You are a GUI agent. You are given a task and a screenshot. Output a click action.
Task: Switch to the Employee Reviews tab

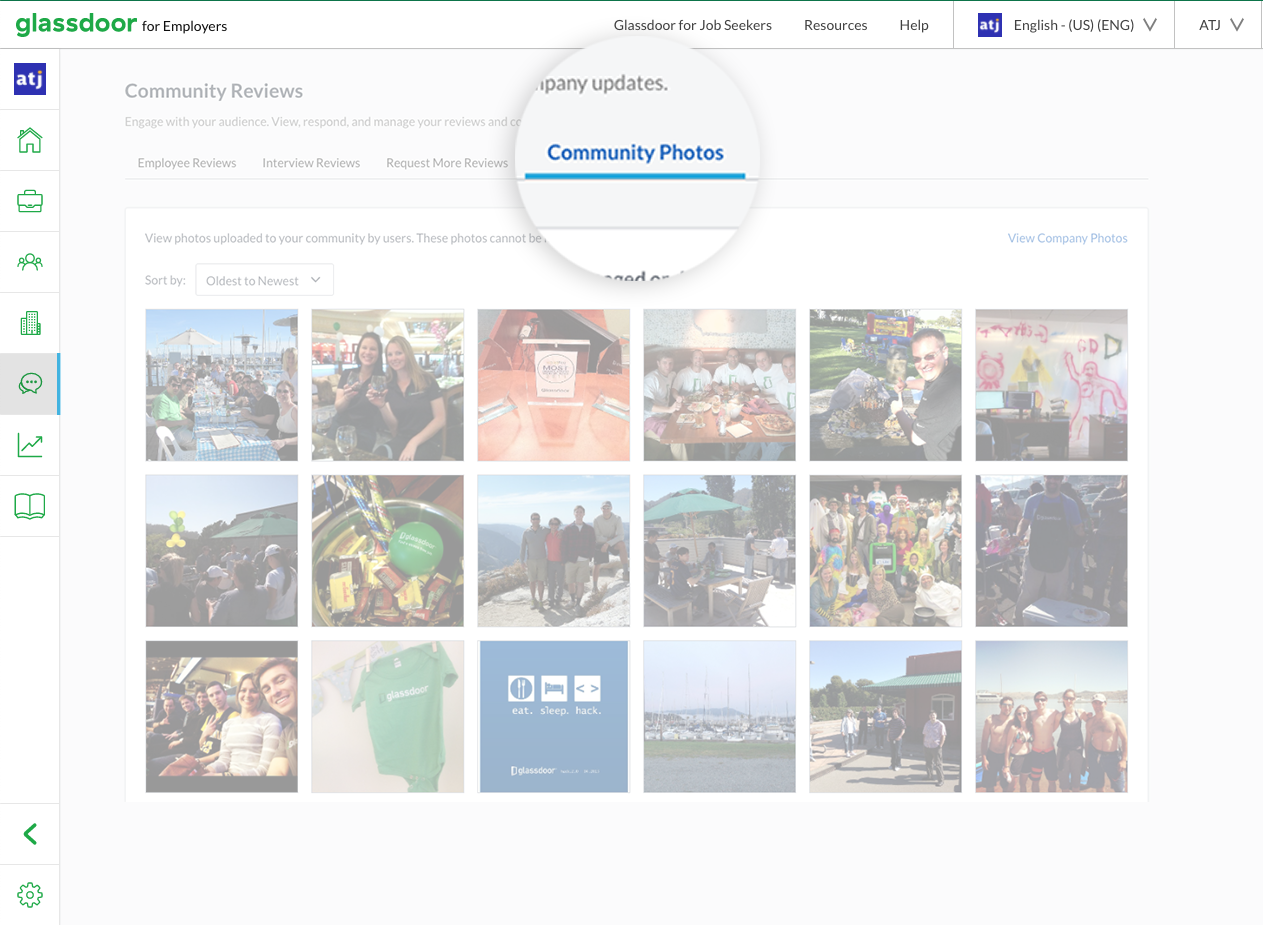186,162
